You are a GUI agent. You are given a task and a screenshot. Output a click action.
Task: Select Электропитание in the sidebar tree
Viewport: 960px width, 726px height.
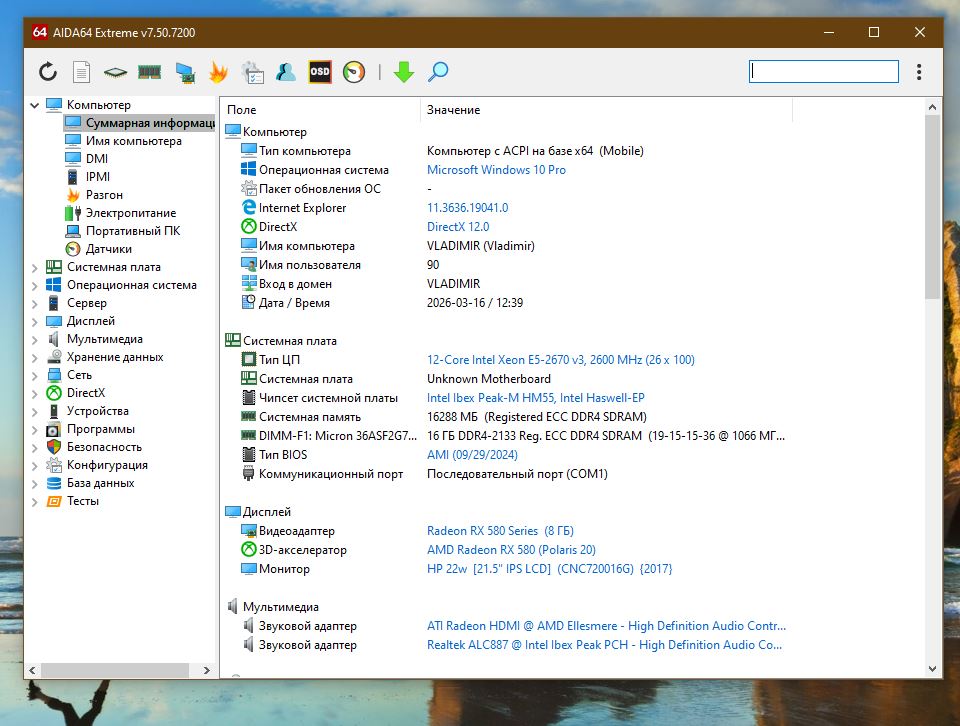[130, 213]
